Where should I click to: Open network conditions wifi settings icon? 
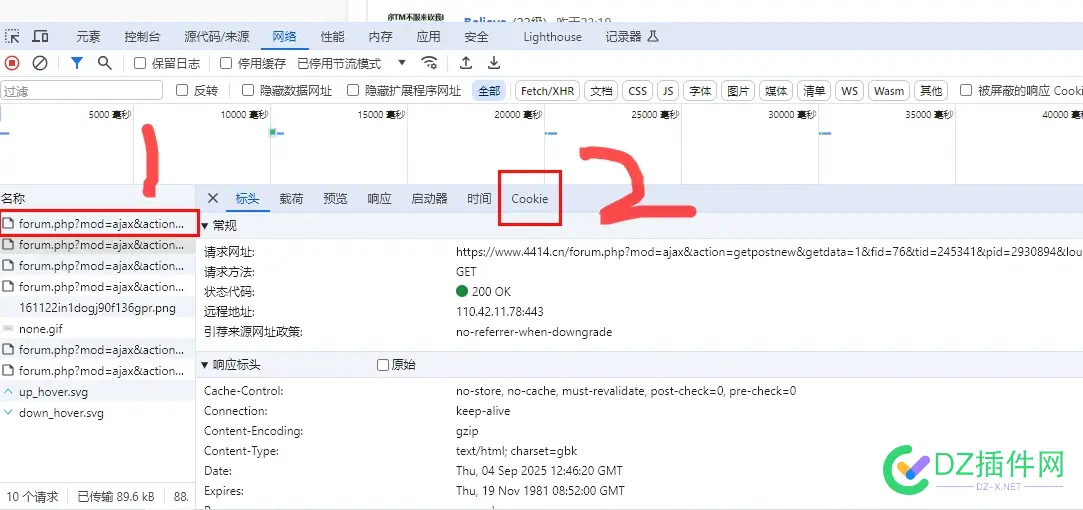click(x=430, y=64)
